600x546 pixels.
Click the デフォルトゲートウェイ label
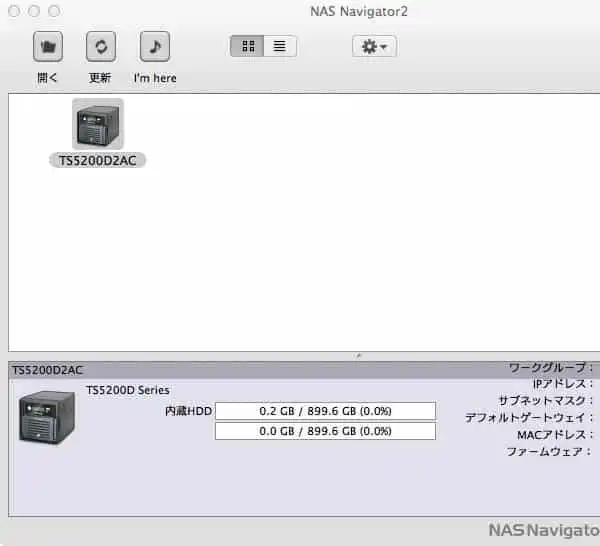coord(529,417)
